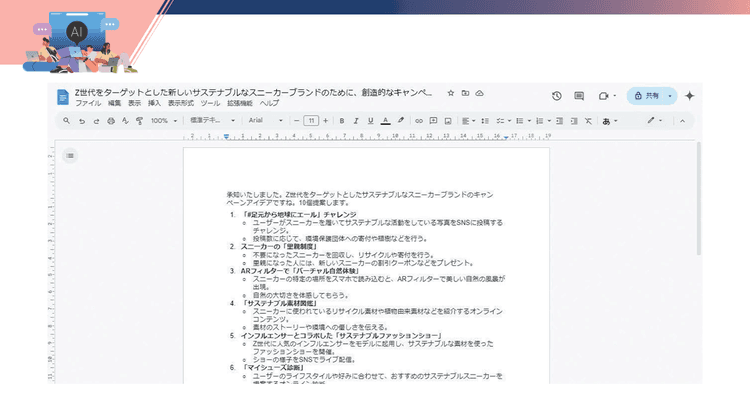Collapse the menus with the chevron
The width and height of the screenshot is (750, 394).
click(x=683, y=121)
